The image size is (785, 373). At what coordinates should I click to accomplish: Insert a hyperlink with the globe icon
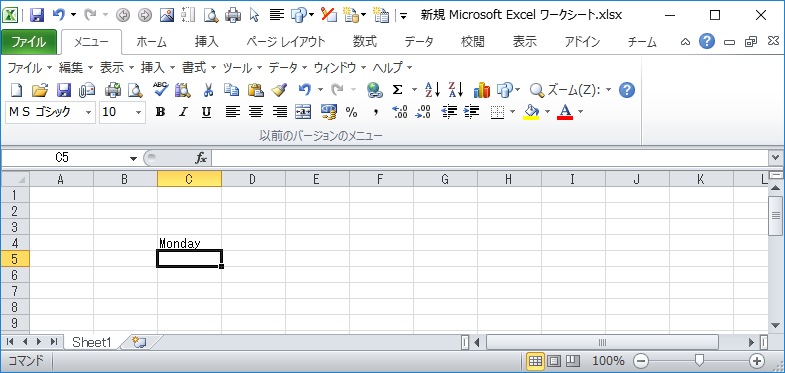[x=374, y=90]
